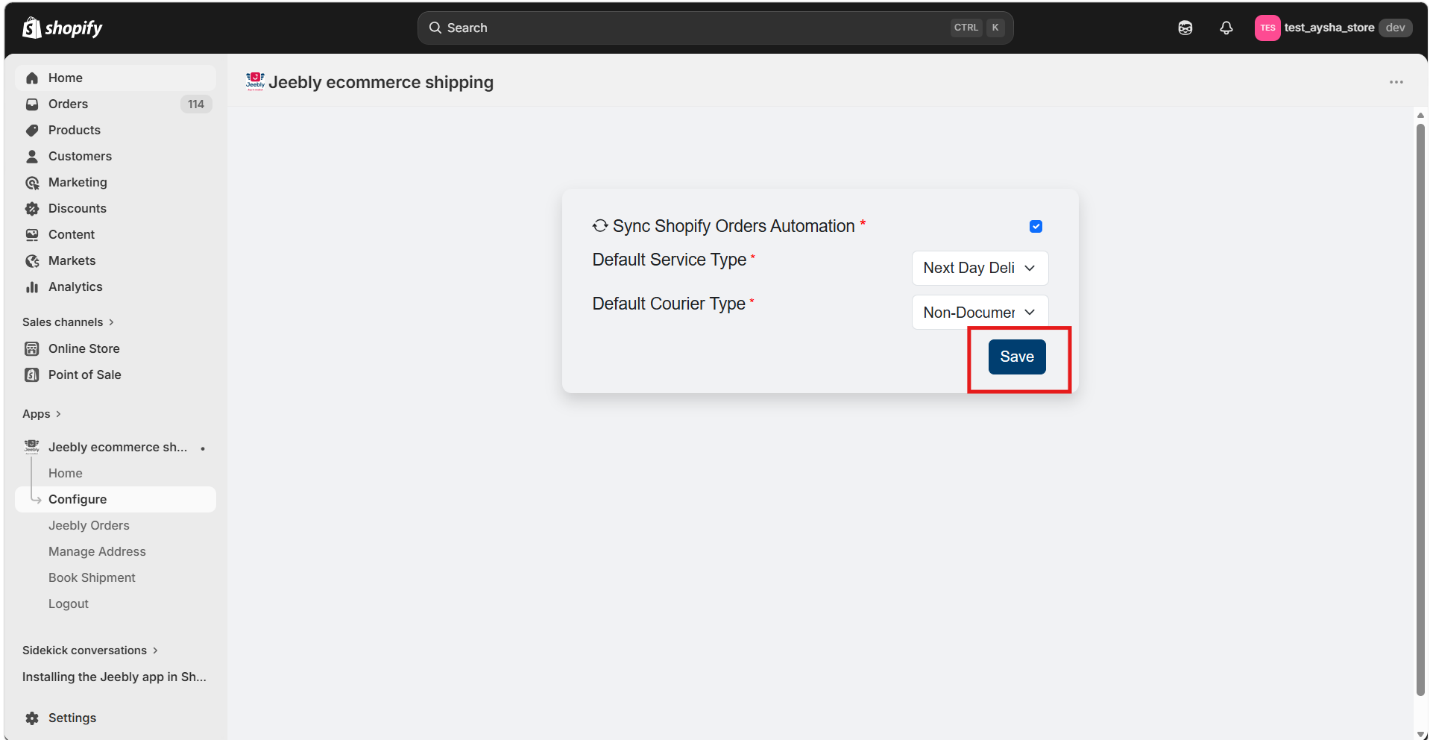The image size is (1430, 740).
Task: Open 'Installing the Jeebly app' conversation
Action: 115,677
